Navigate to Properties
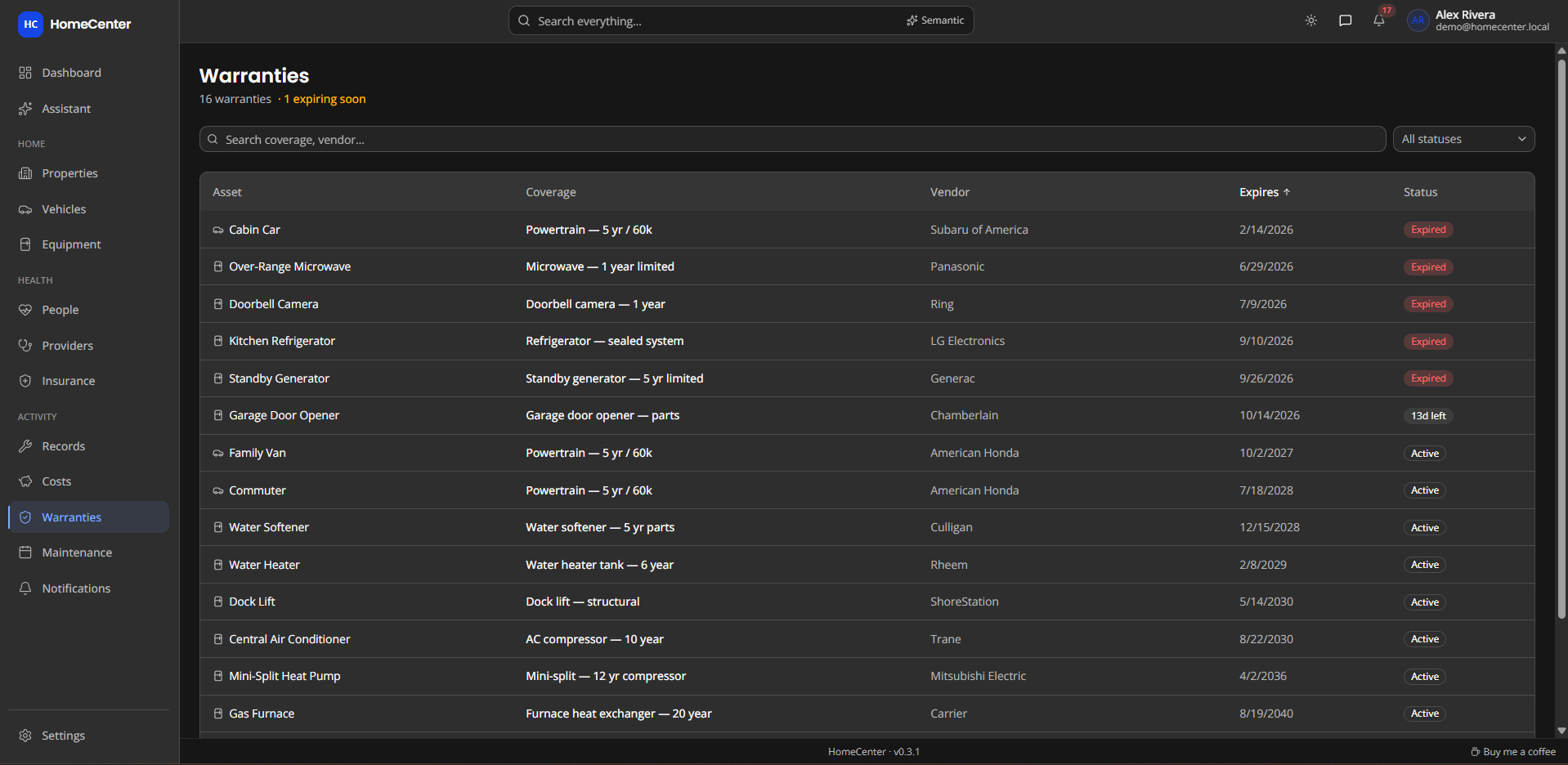1568x765 pixels. [x=89, y=173]
